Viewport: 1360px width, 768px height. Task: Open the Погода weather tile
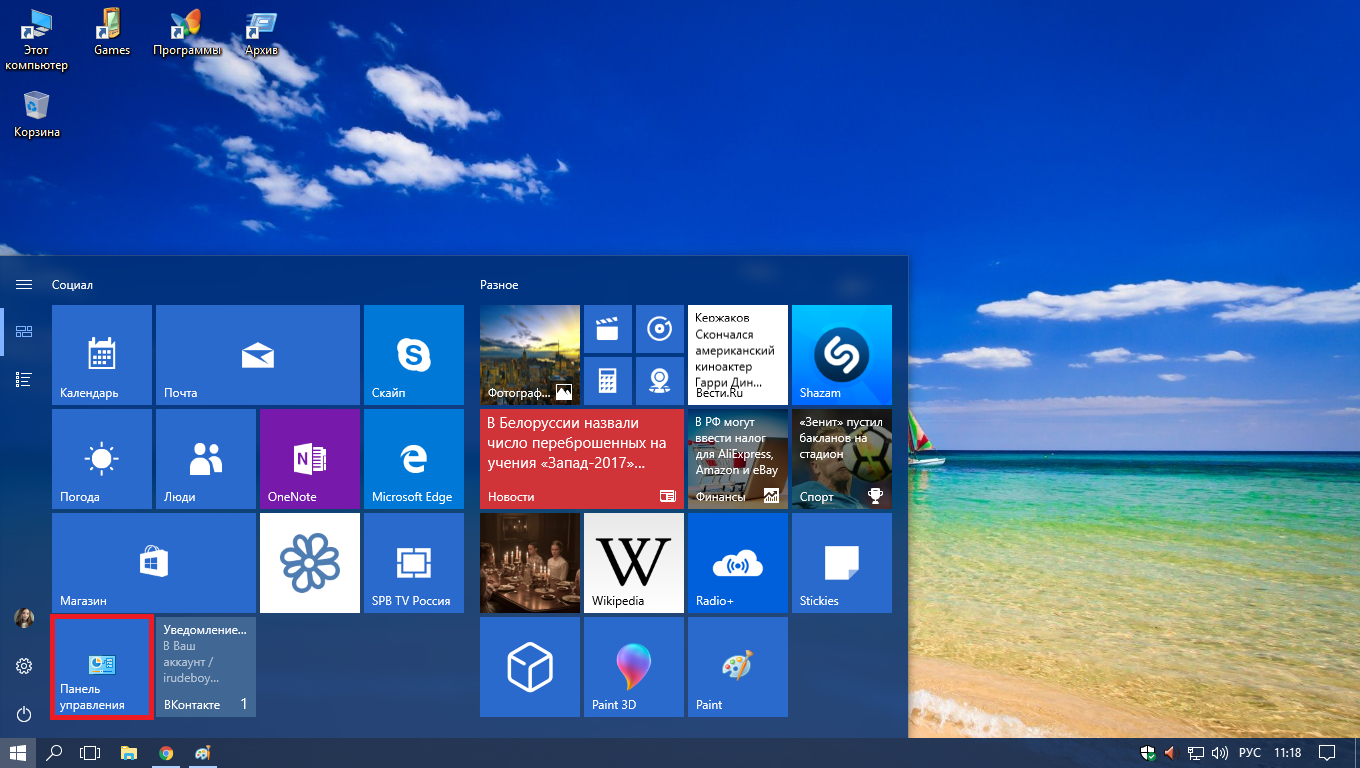click(102, 459)
